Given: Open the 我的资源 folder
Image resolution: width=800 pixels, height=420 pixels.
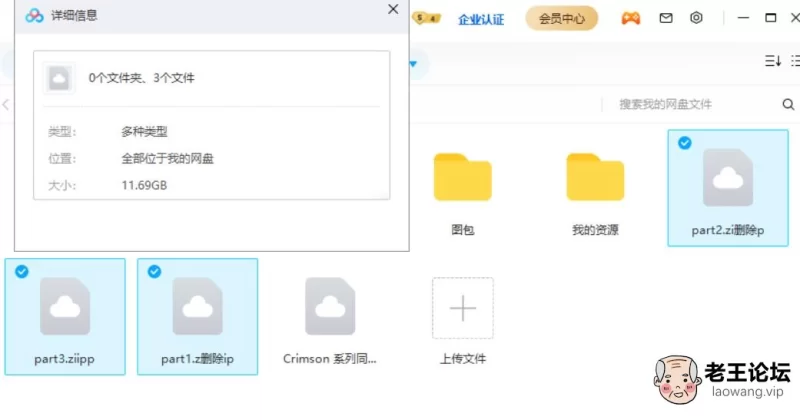Looking at the screenshot, I should point(595,177).
